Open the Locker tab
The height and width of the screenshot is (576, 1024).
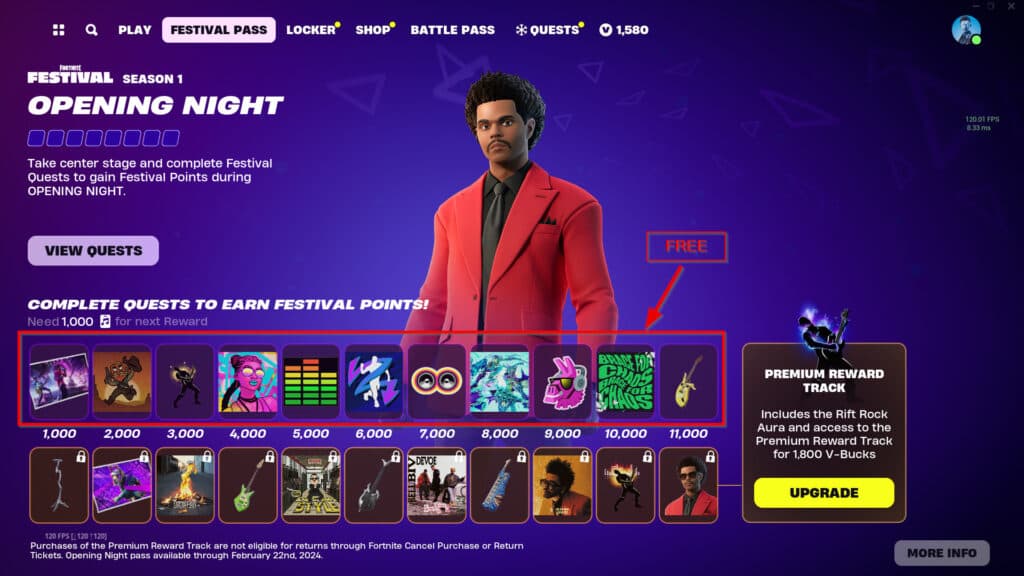pyautogui.click(x=312, y=30)
